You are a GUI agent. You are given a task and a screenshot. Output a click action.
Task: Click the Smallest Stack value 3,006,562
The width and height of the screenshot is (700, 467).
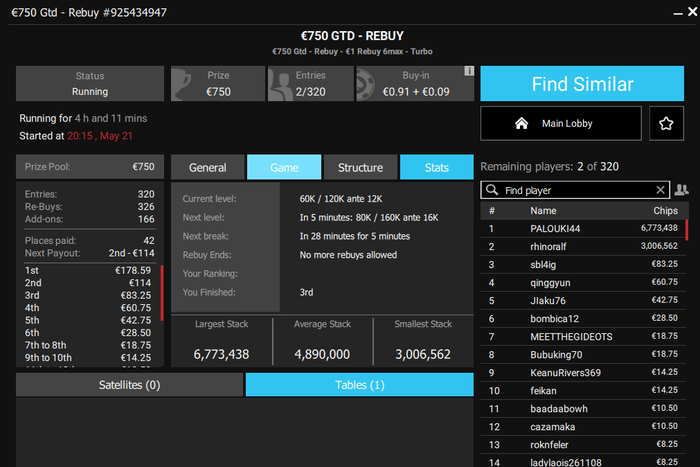(x=423, y=354)
